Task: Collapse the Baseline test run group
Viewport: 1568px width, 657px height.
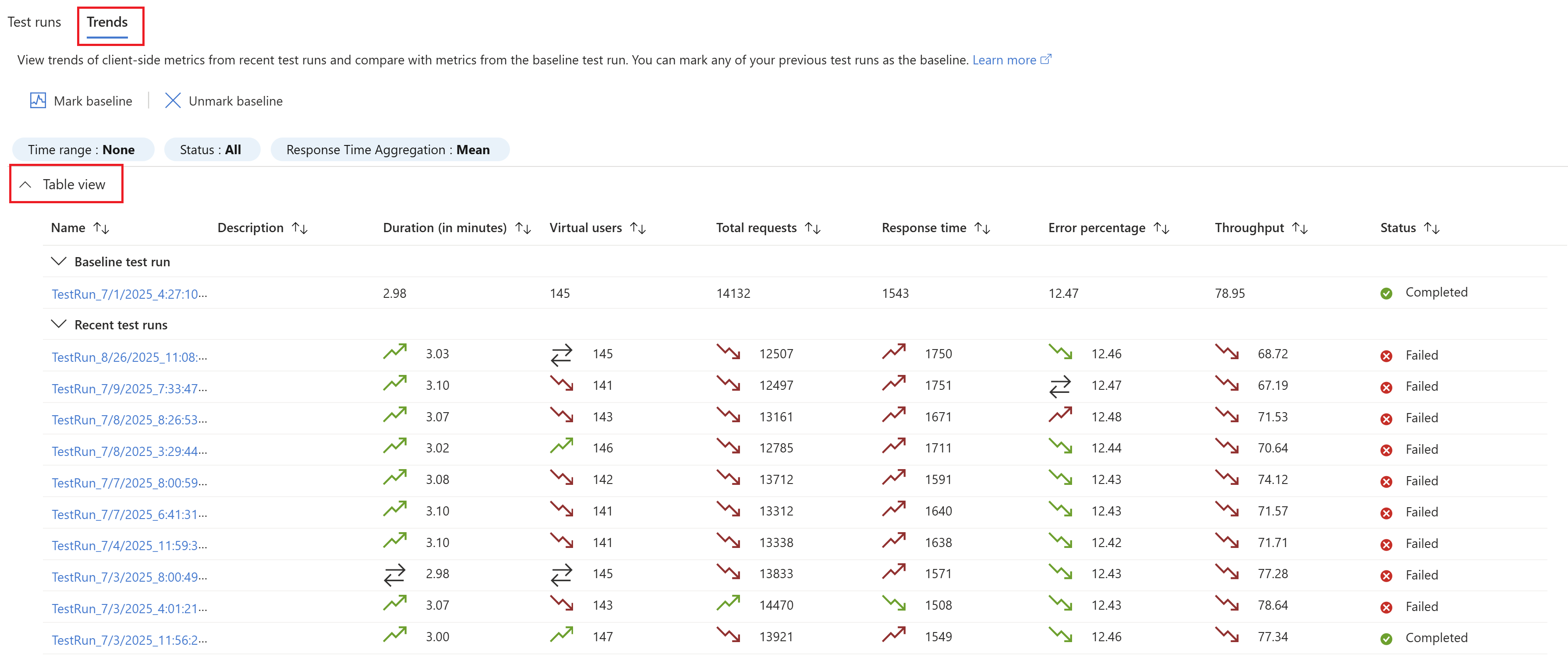Action: [58, 261]
